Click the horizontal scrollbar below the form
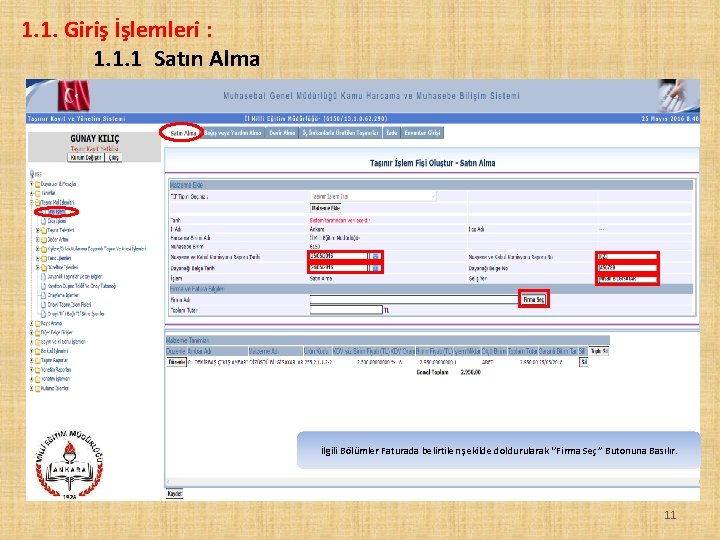720x540 pixels. point(432,482)
